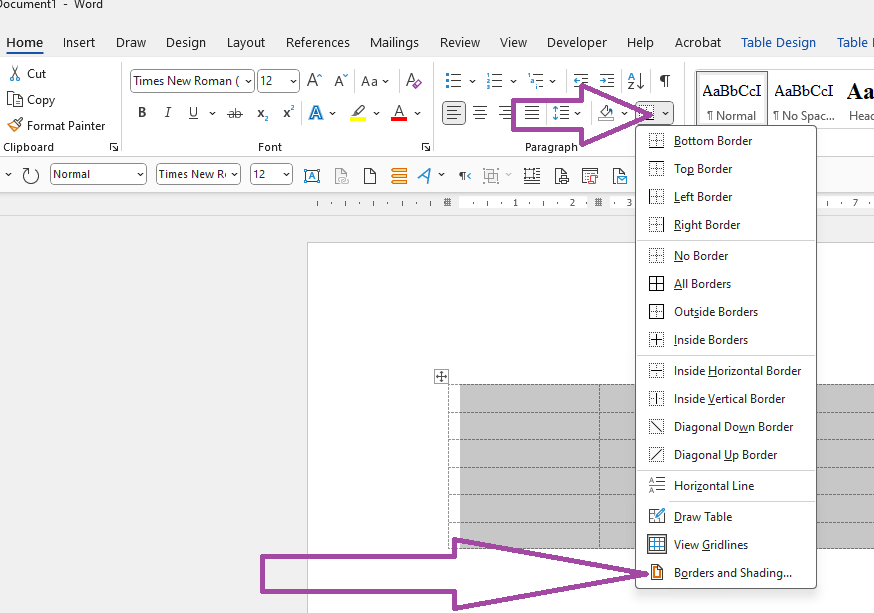Switch to the Table Design tab
This screenshot has height=613, width=874.
pyautogui.click(x=778, y=42)
